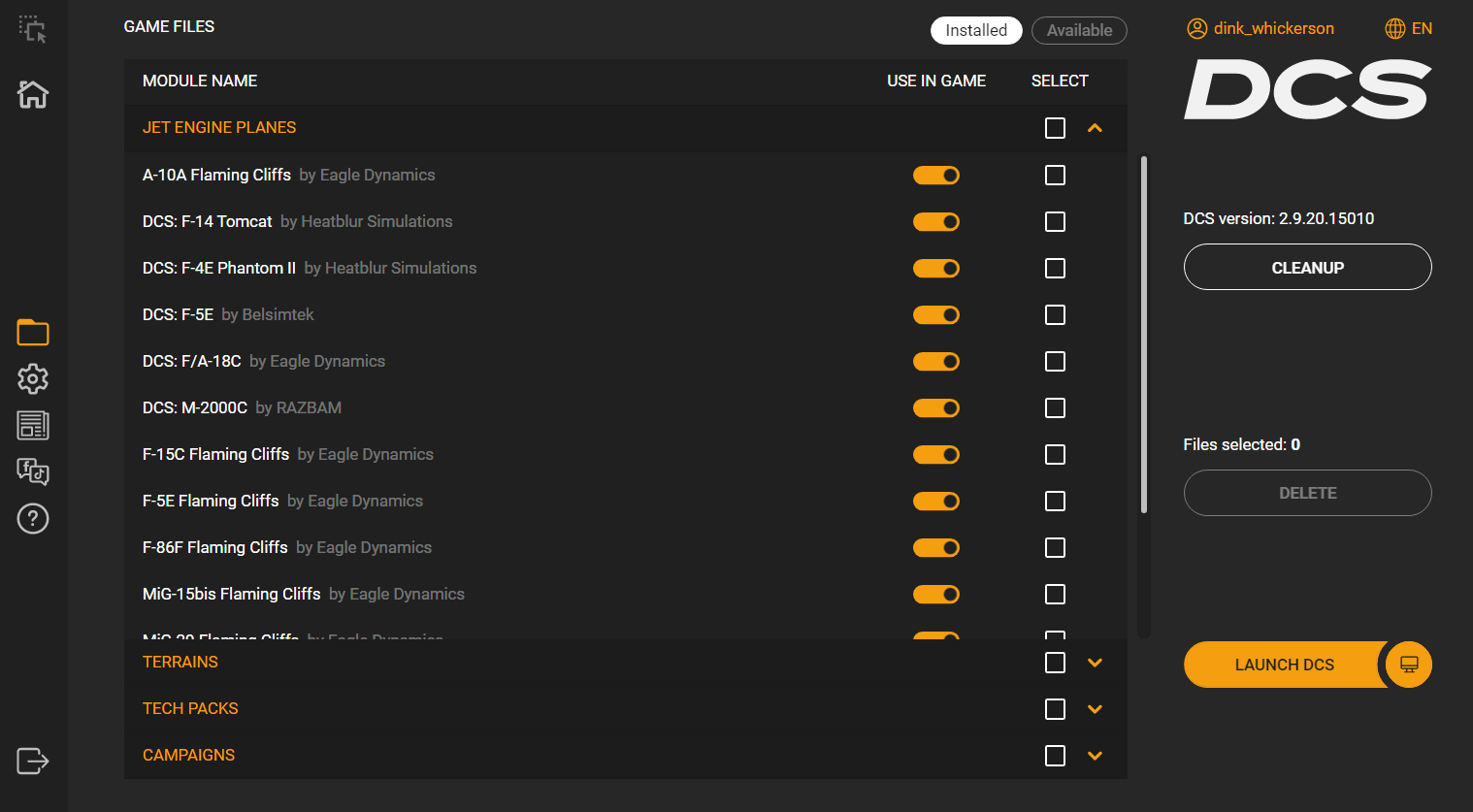The width and height of the screenshot is (1473, 812).
Task: Open the Home page from the sidebar
Action: pos(33,94)
